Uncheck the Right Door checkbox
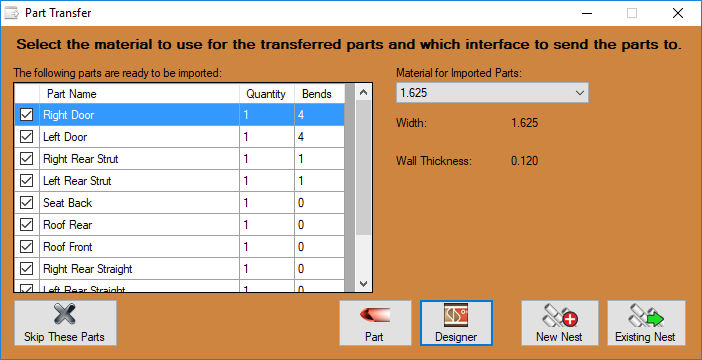The height and width of the screenshot is (360, 702). click(x=26, y=115)
